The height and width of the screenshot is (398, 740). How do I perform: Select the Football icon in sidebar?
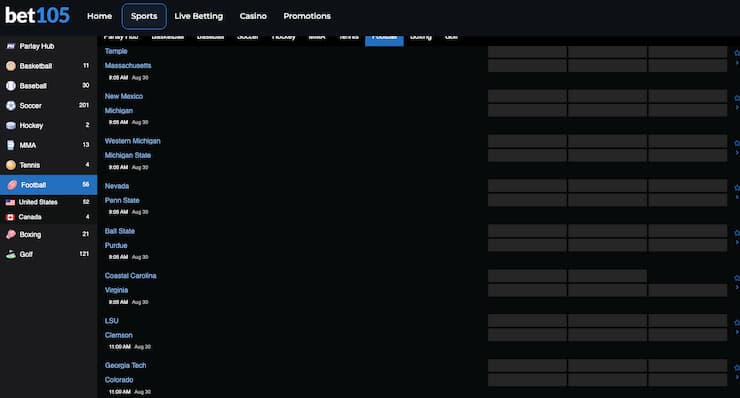click(x=12, y=185)
